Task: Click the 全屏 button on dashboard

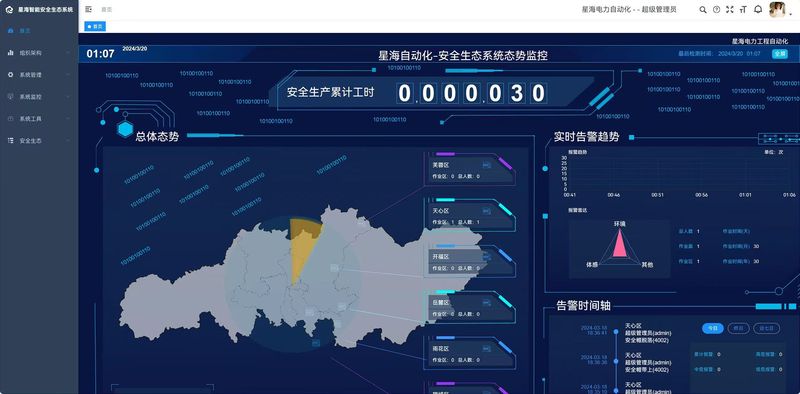Action: coord(779,54)
